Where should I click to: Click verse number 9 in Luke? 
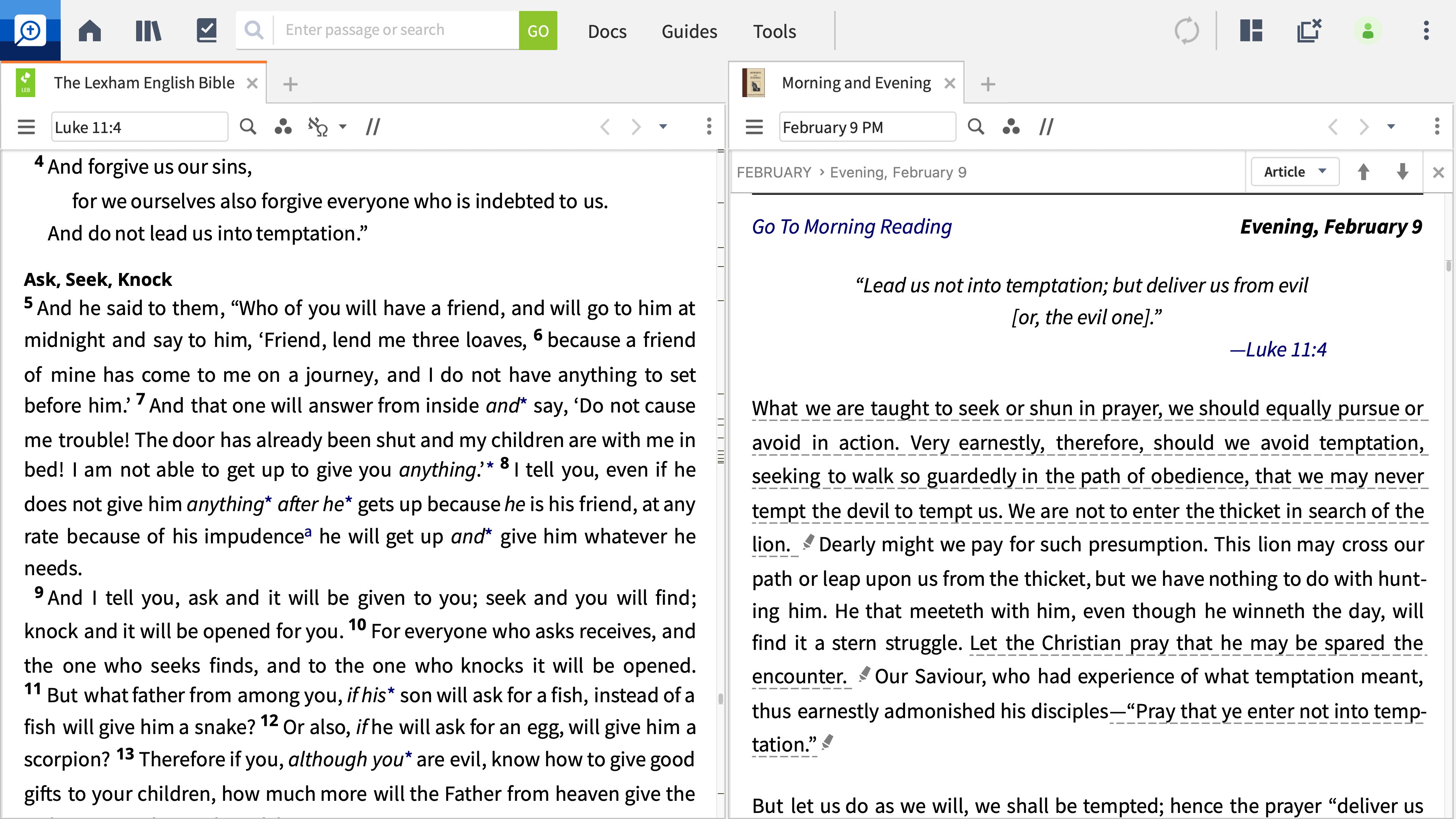[x=39, y=592]
